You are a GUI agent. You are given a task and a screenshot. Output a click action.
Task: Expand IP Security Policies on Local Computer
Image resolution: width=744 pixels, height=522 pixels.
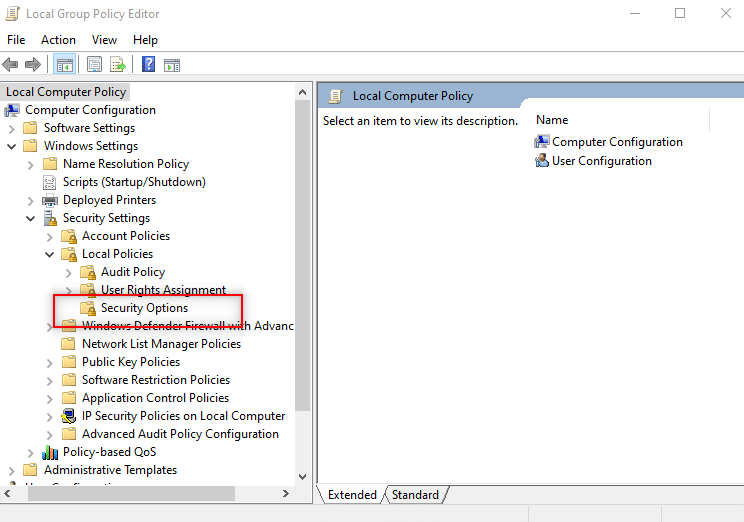50,417
